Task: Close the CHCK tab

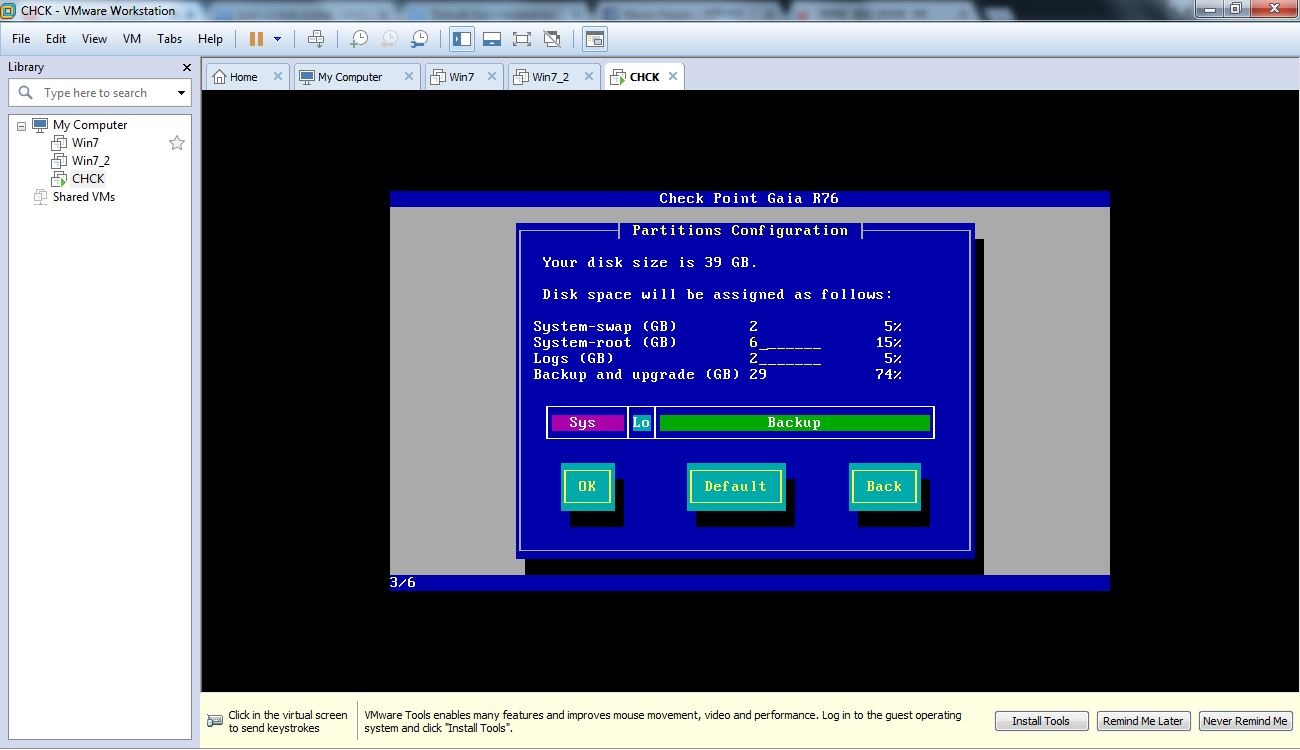Action: (x=673, y=76)
